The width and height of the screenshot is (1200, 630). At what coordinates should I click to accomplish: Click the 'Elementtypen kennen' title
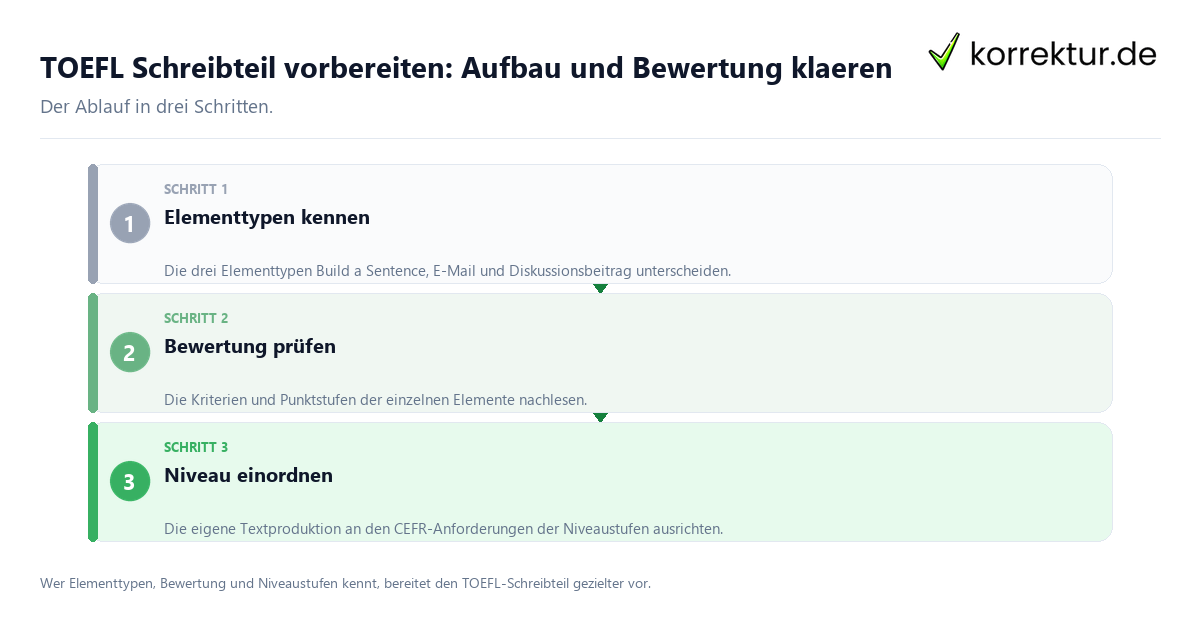click(267, 217)
